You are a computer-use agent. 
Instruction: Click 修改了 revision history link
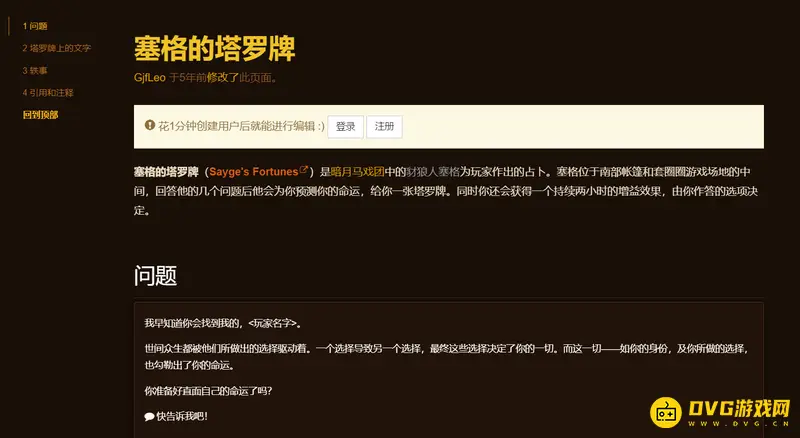[x=222, y=78]
